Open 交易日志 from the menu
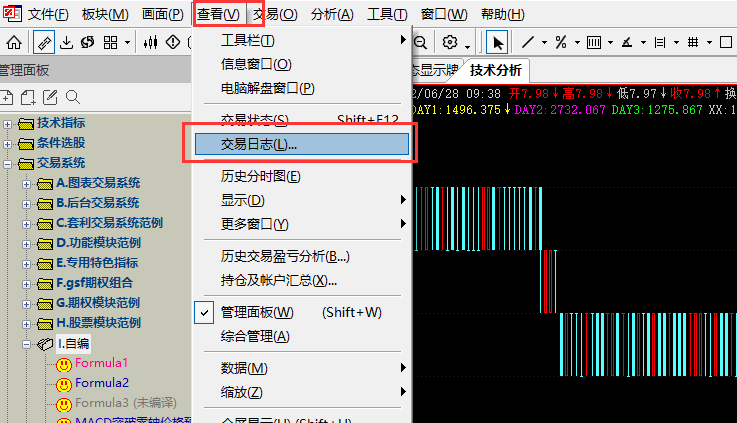Image resolution: width=737 pixels, height=423 pixels. coord(259,144)
